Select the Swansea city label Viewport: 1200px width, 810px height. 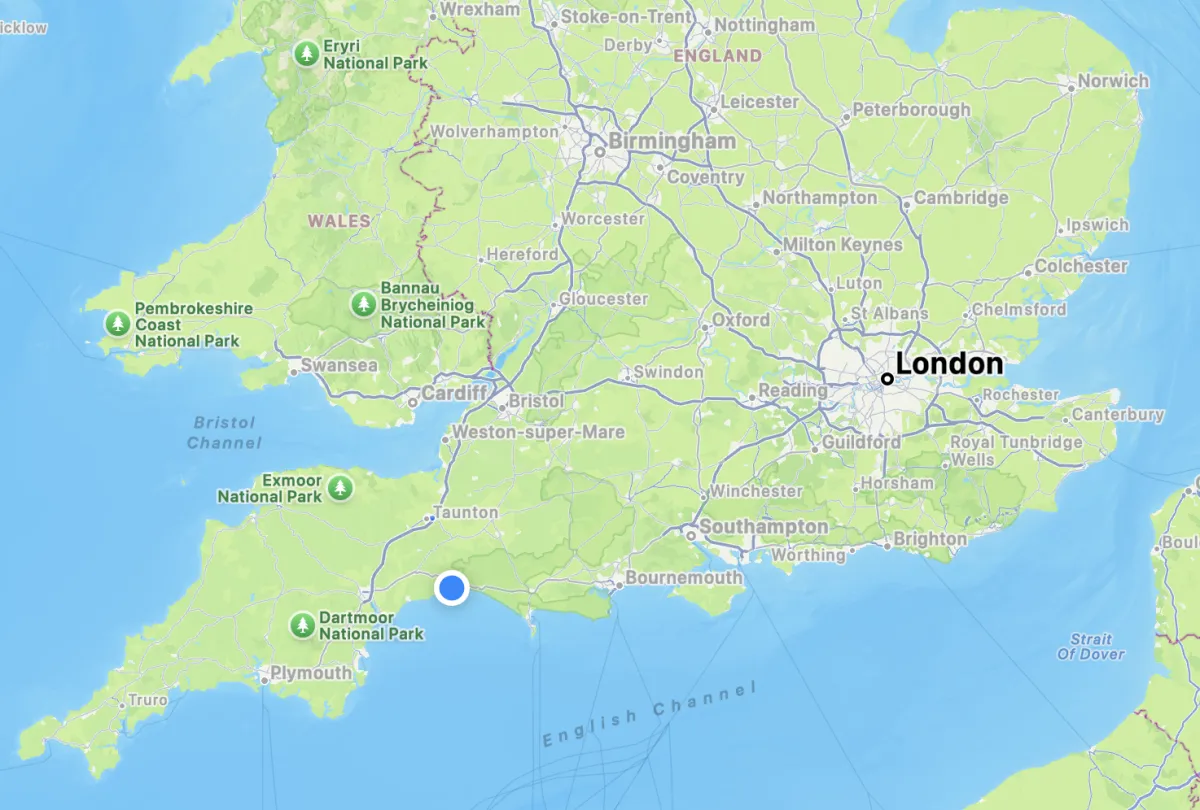(340, 365)
